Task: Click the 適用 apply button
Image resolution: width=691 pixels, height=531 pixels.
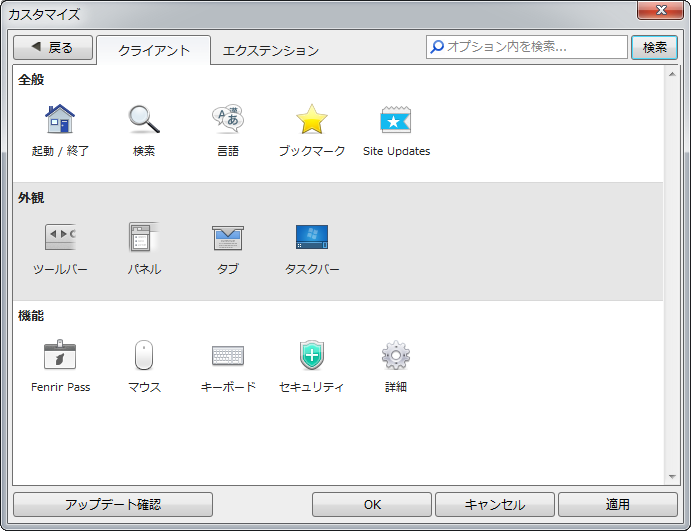Action: pyautogui.click(x=618, y=505)
